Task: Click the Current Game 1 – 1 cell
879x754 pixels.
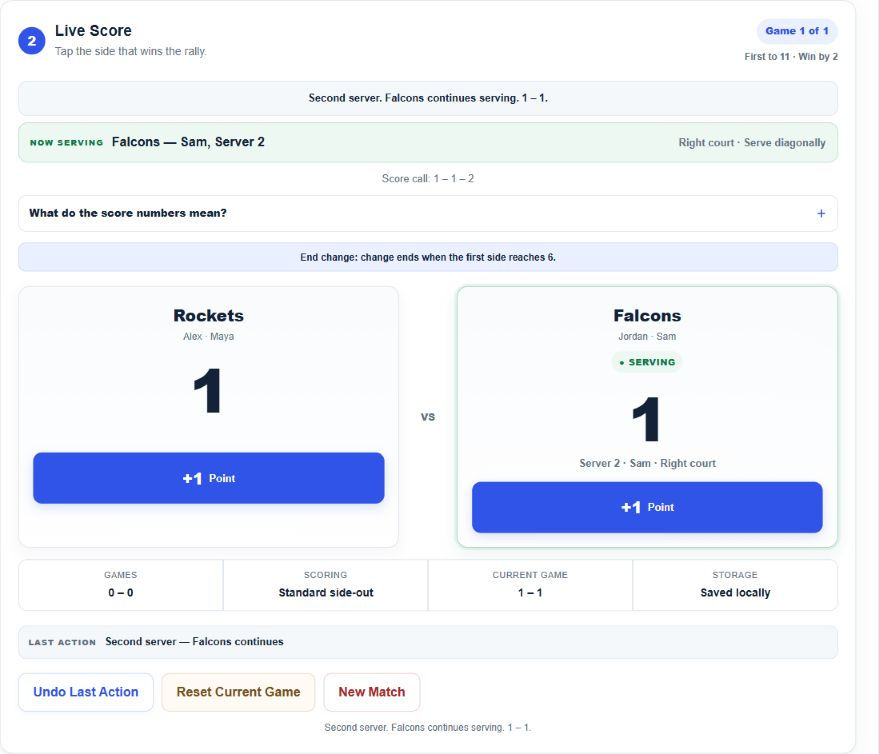Action: pyautogui.click(x=530, y=585)
